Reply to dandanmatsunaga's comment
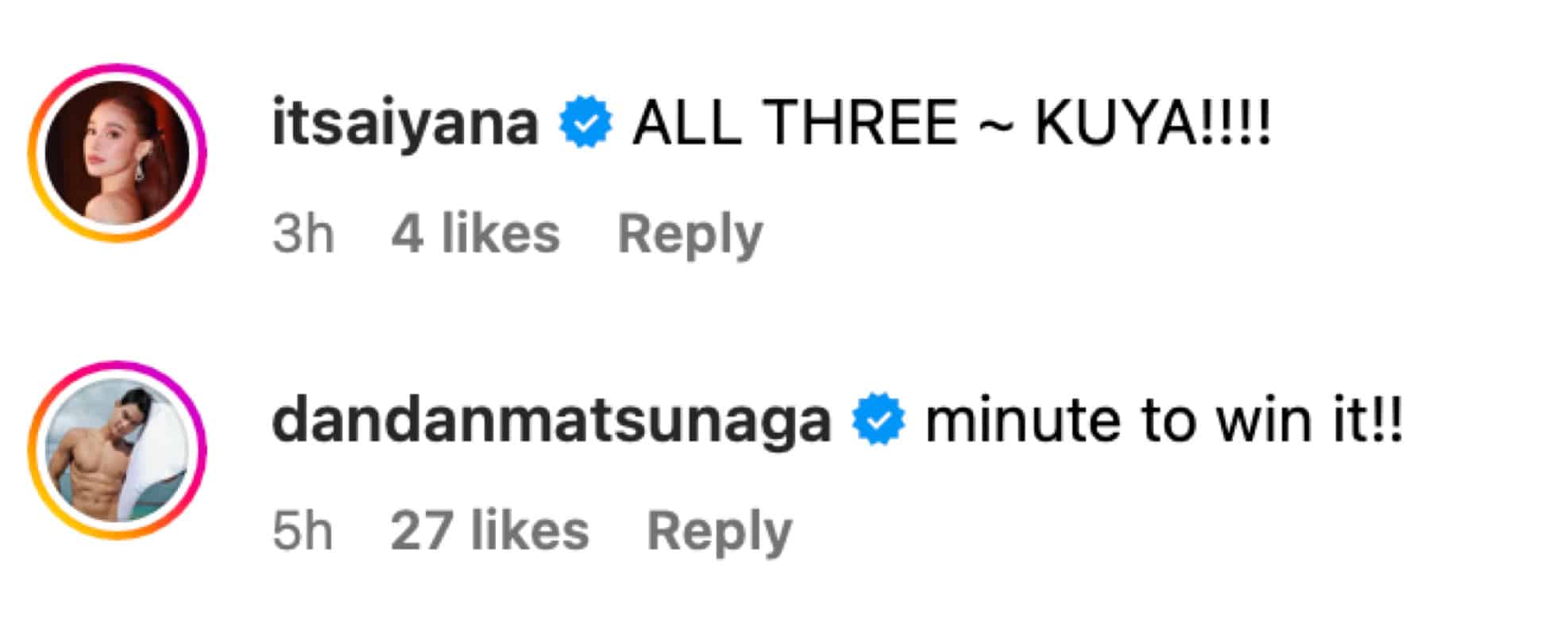 tap(719, 532)
